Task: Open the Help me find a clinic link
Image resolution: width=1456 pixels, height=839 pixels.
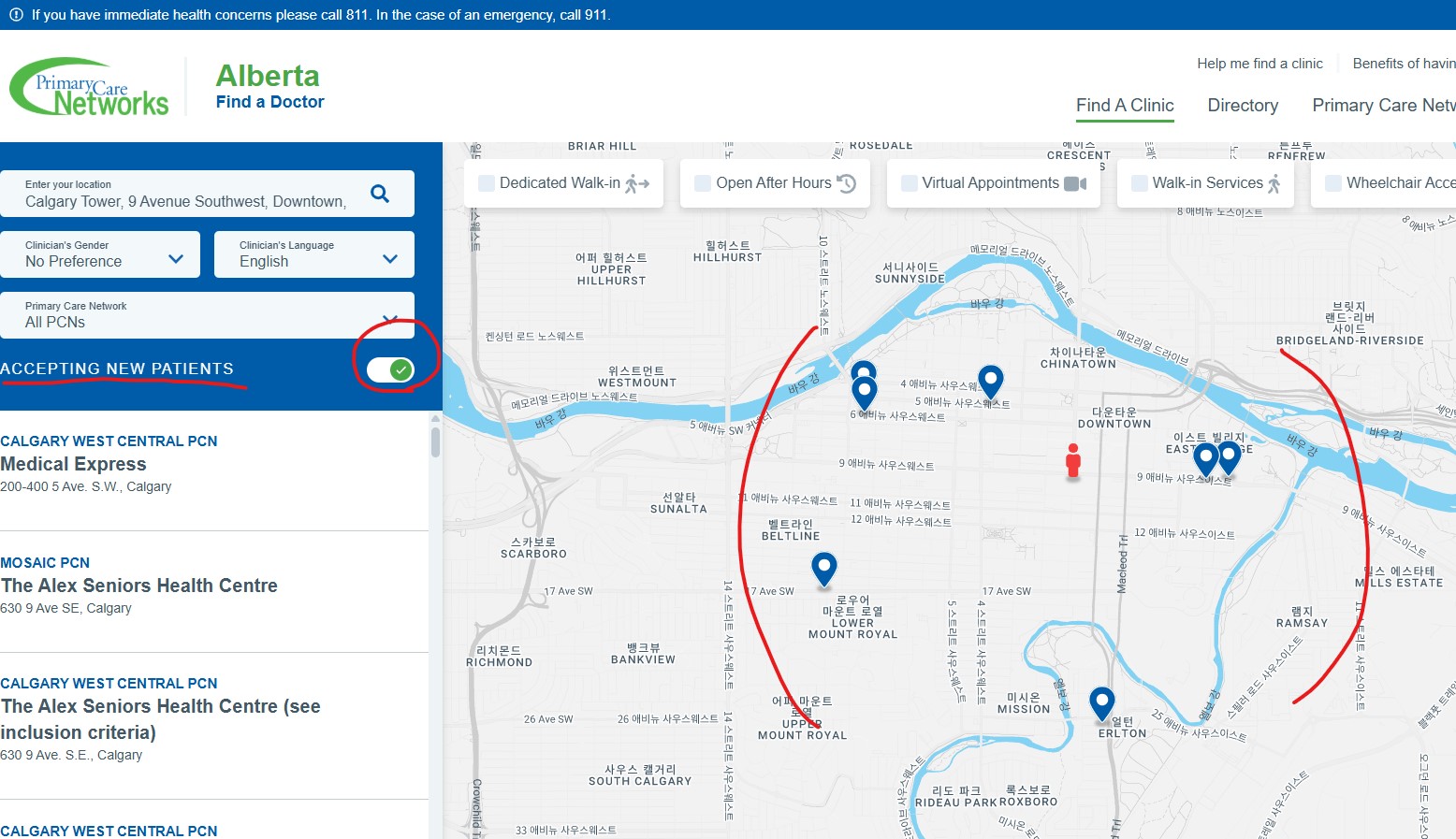Action: tap(1259, 64)
